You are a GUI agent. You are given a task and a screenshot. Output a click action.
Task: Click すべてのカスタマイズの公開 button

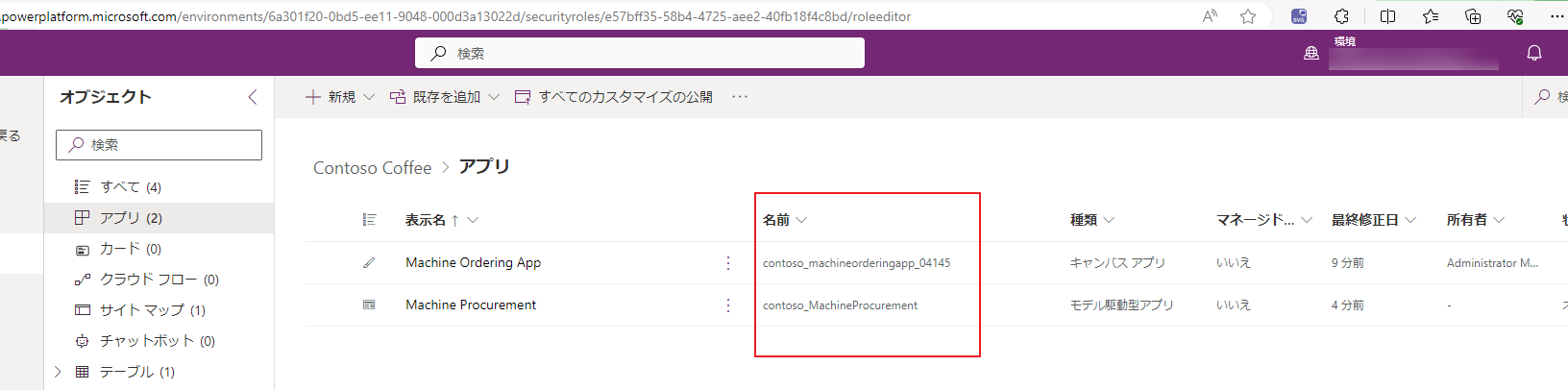614,97
